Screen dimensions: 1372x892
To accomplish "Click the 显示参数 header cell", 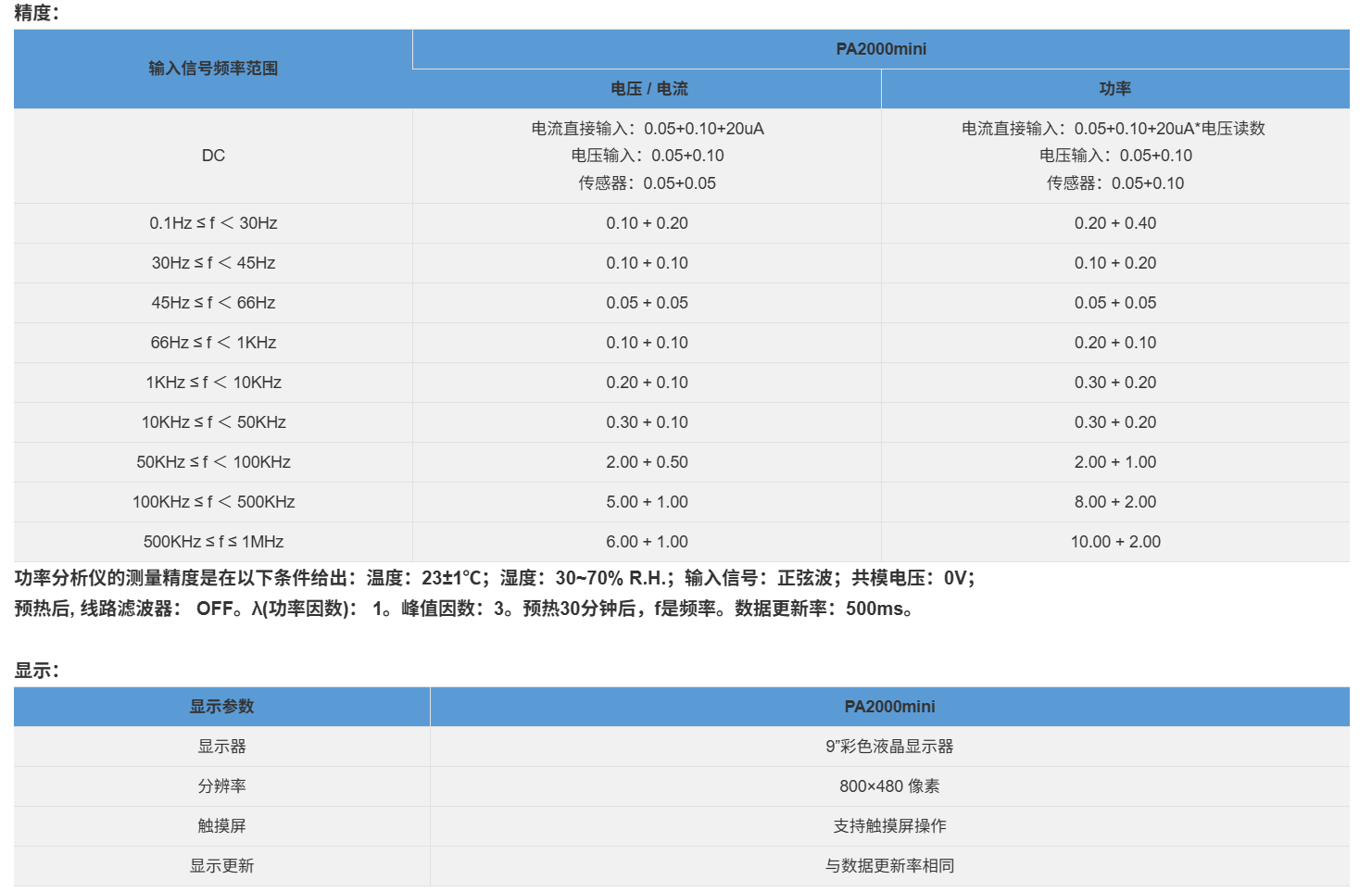I will point(221,707).
